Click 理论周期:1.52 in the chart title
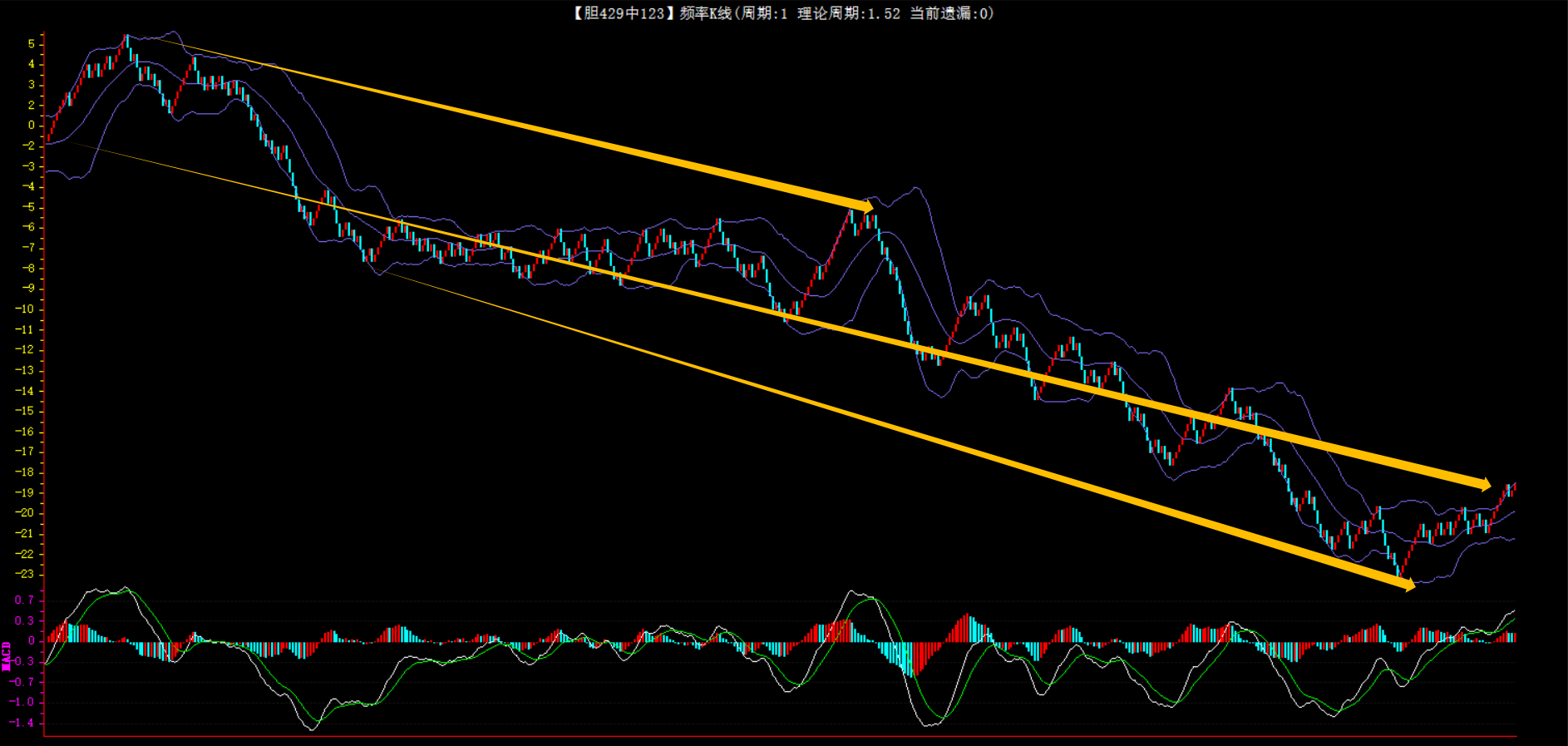This screenshot has height=746, width=1568. [848, 13]
